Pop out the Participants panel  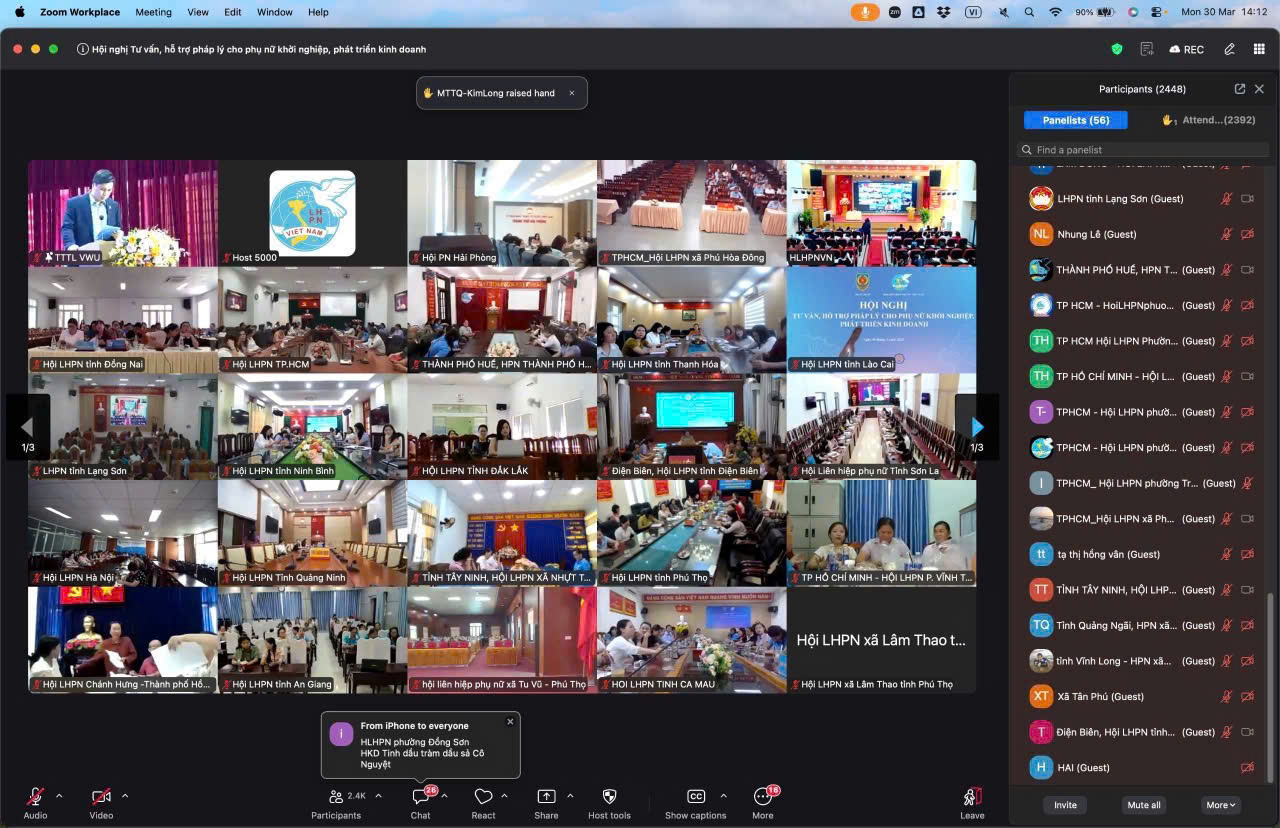point(1240,89)
